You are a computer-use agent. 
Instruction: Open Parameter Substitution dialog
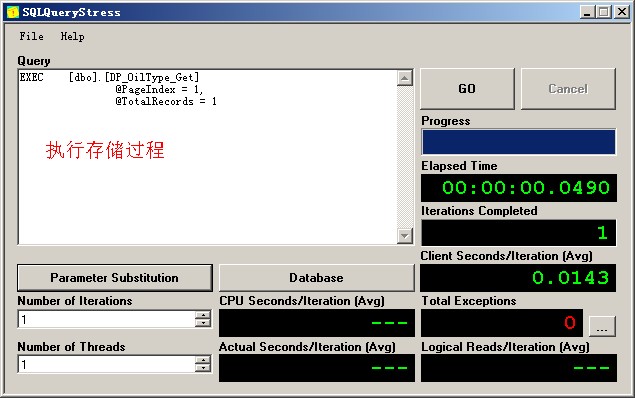coord(115,278)
